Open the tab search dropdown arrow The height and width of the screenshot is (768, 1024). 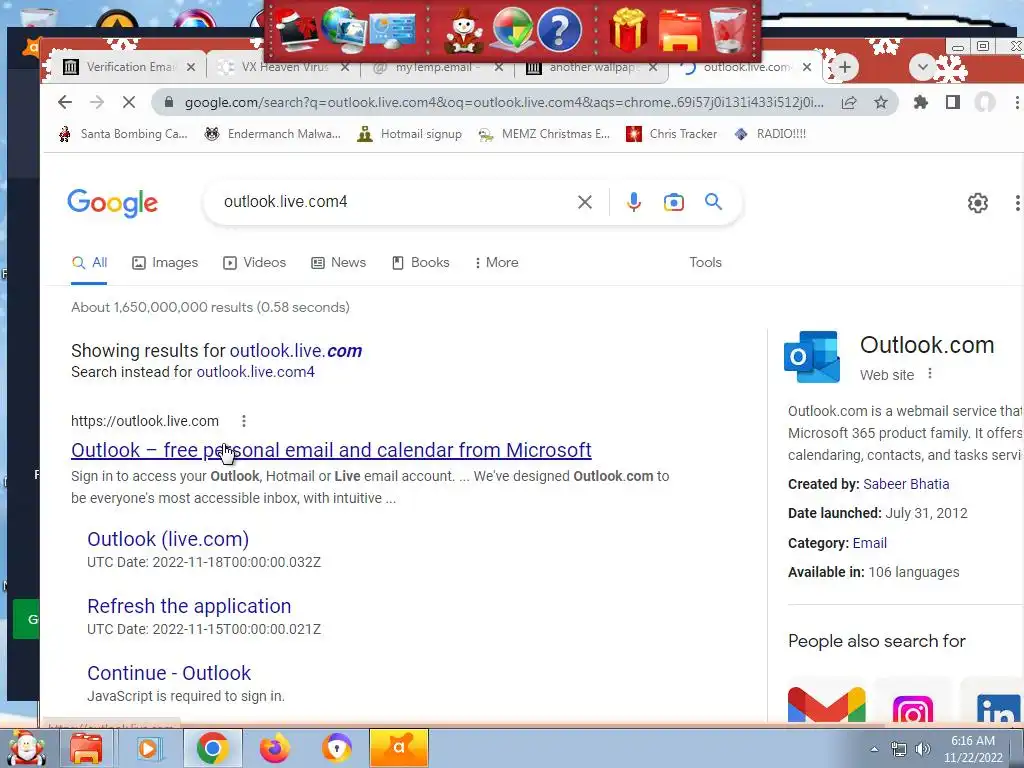(922, 67)
